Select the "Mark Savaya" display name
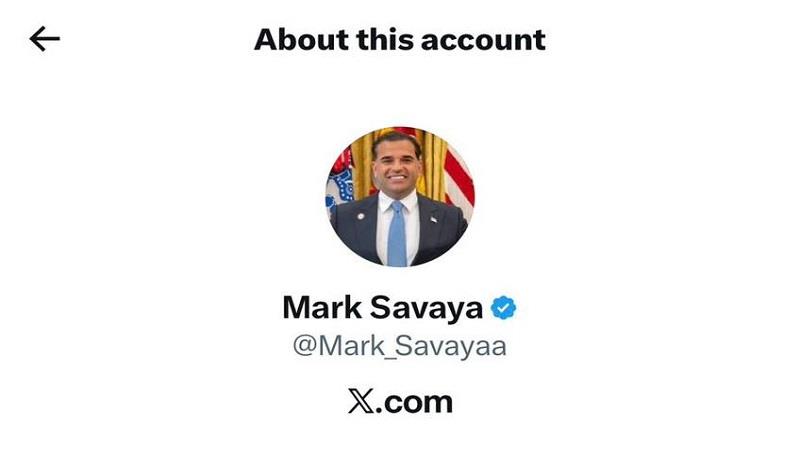Image resolution: width=800 pixels, height=450 pixels. click(x=383, y=308)
